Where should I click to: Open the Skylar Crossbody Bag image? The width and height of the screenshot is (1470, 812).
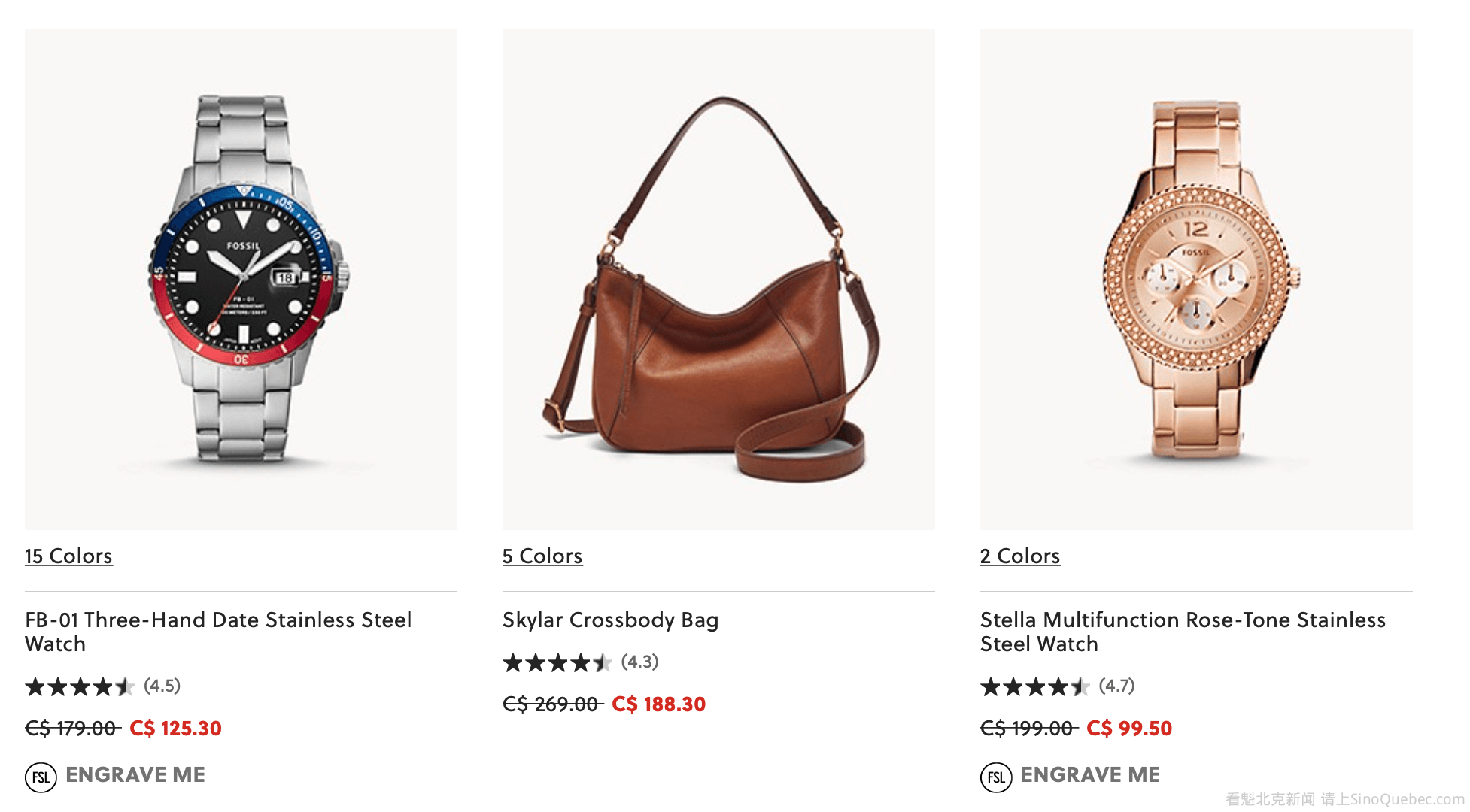click(718, 279)
